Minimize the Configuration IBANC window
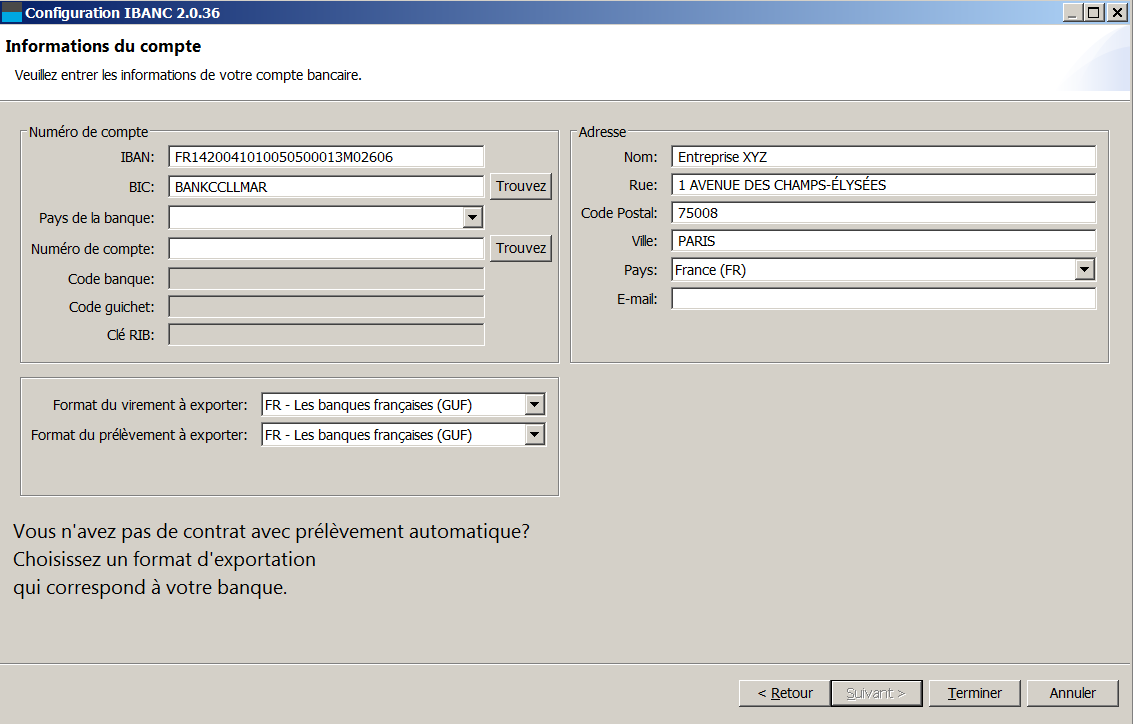Image resolution: width=1133 pixels, height=724 pixels. point(1073,12)
